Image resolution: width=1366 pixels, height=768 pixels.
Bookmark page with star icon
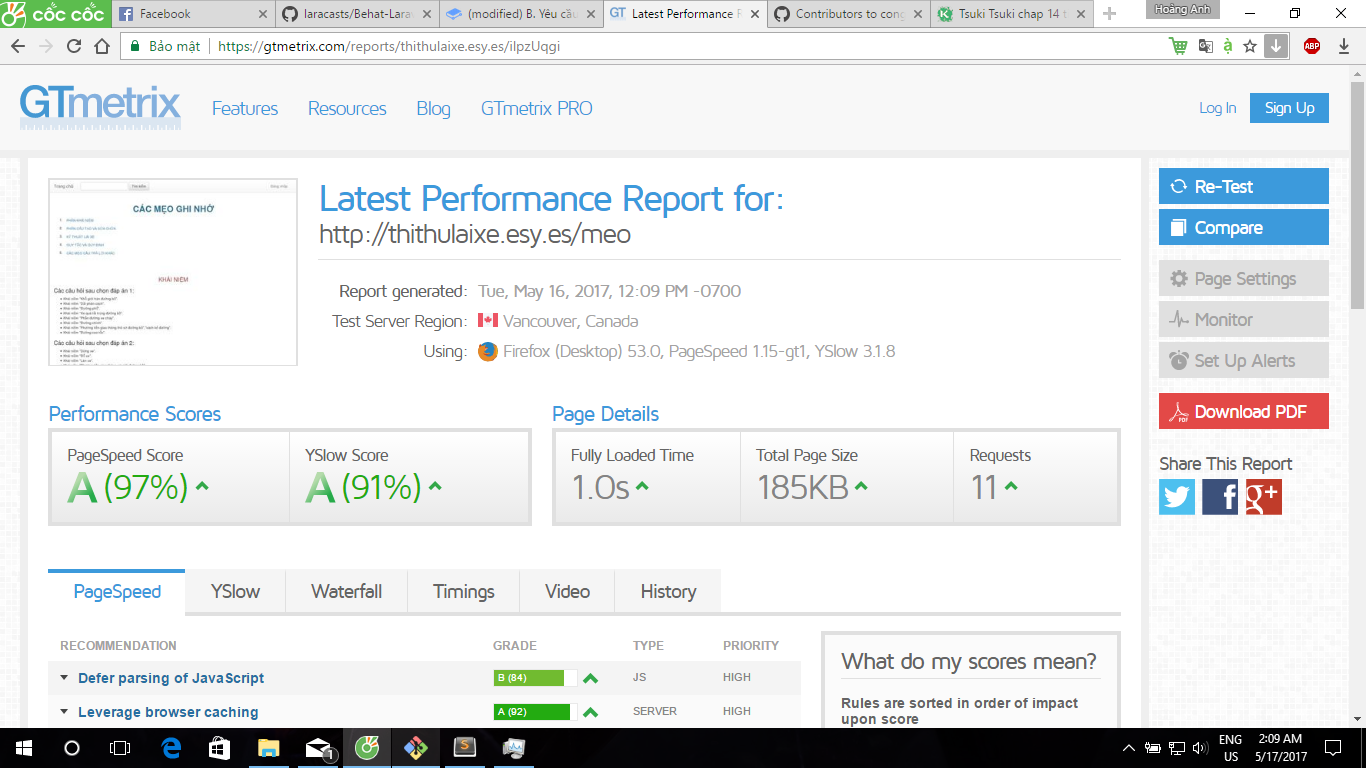pyautogui.click(x=1250, y=46)
